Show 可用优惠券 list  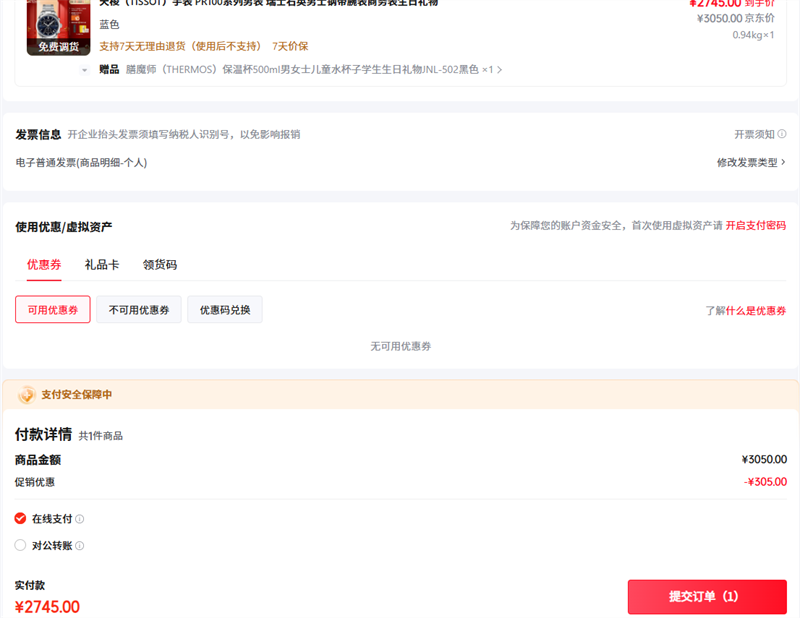pos(53,310)
